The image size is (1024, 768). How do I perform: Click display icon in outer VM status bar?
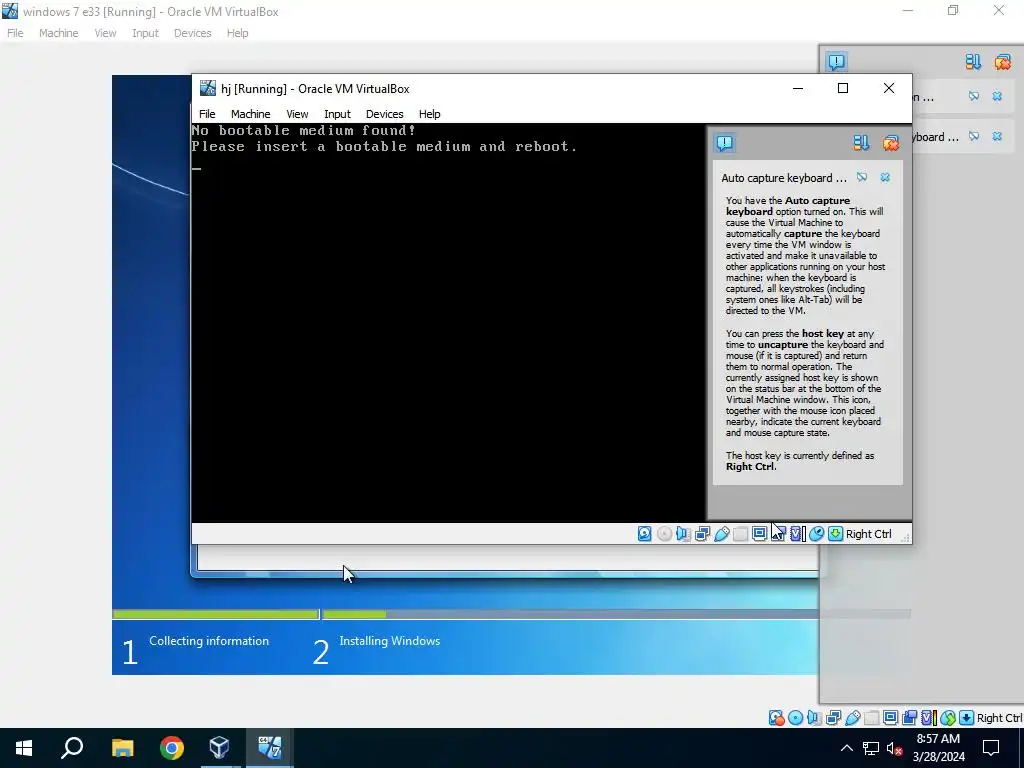pos(890,718)
